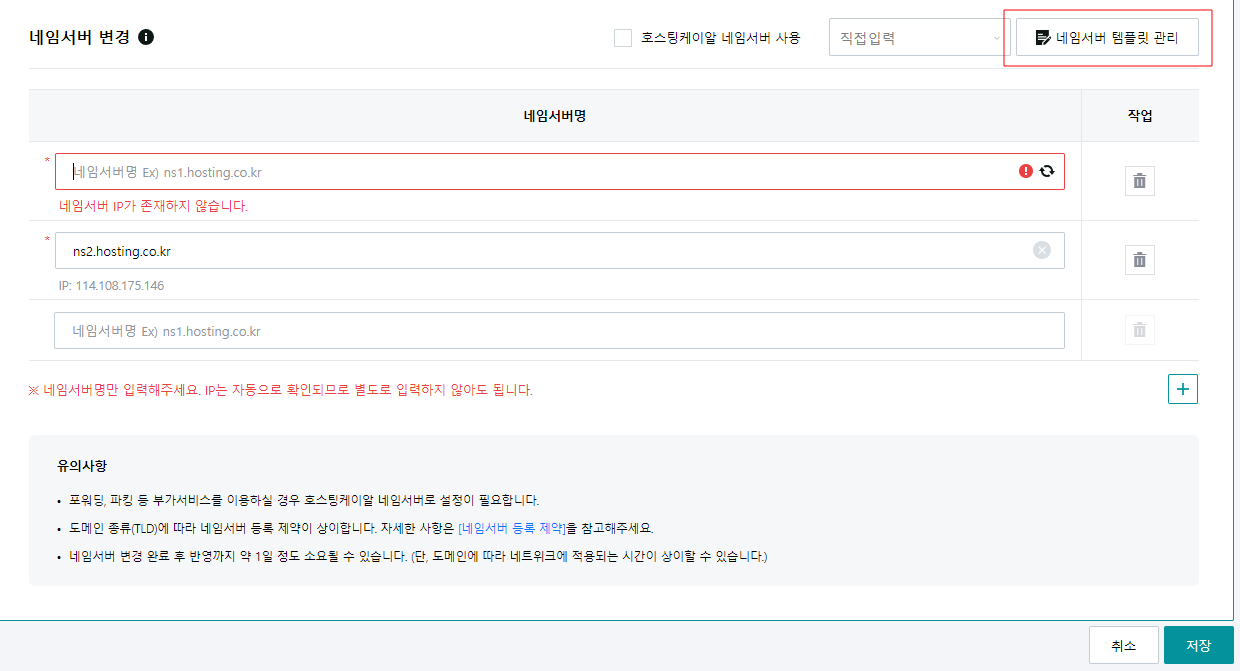Click the 네임서버 변경 title

tap(80, 38)
